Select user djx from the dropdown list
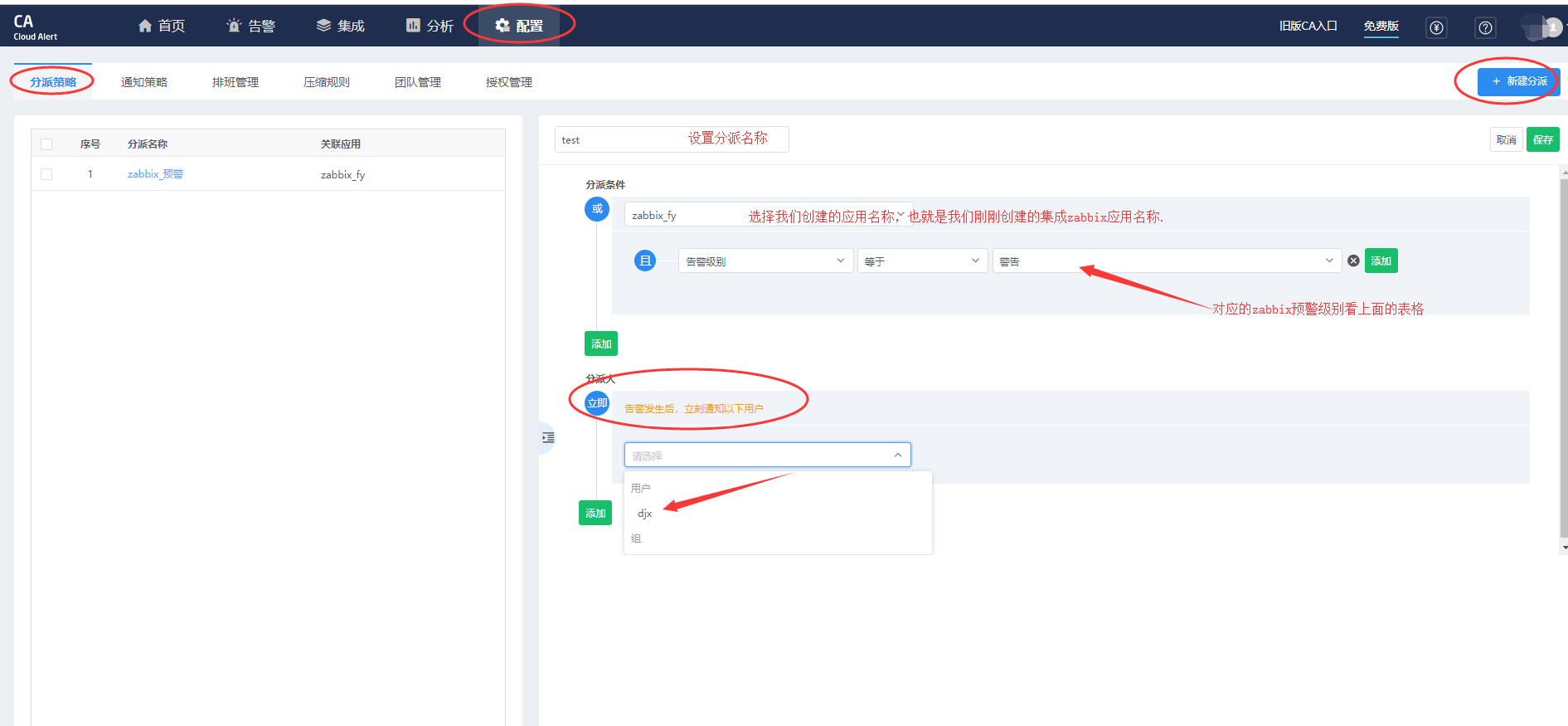Screen dimensions: 1568x726 click(x=645, y=514)
